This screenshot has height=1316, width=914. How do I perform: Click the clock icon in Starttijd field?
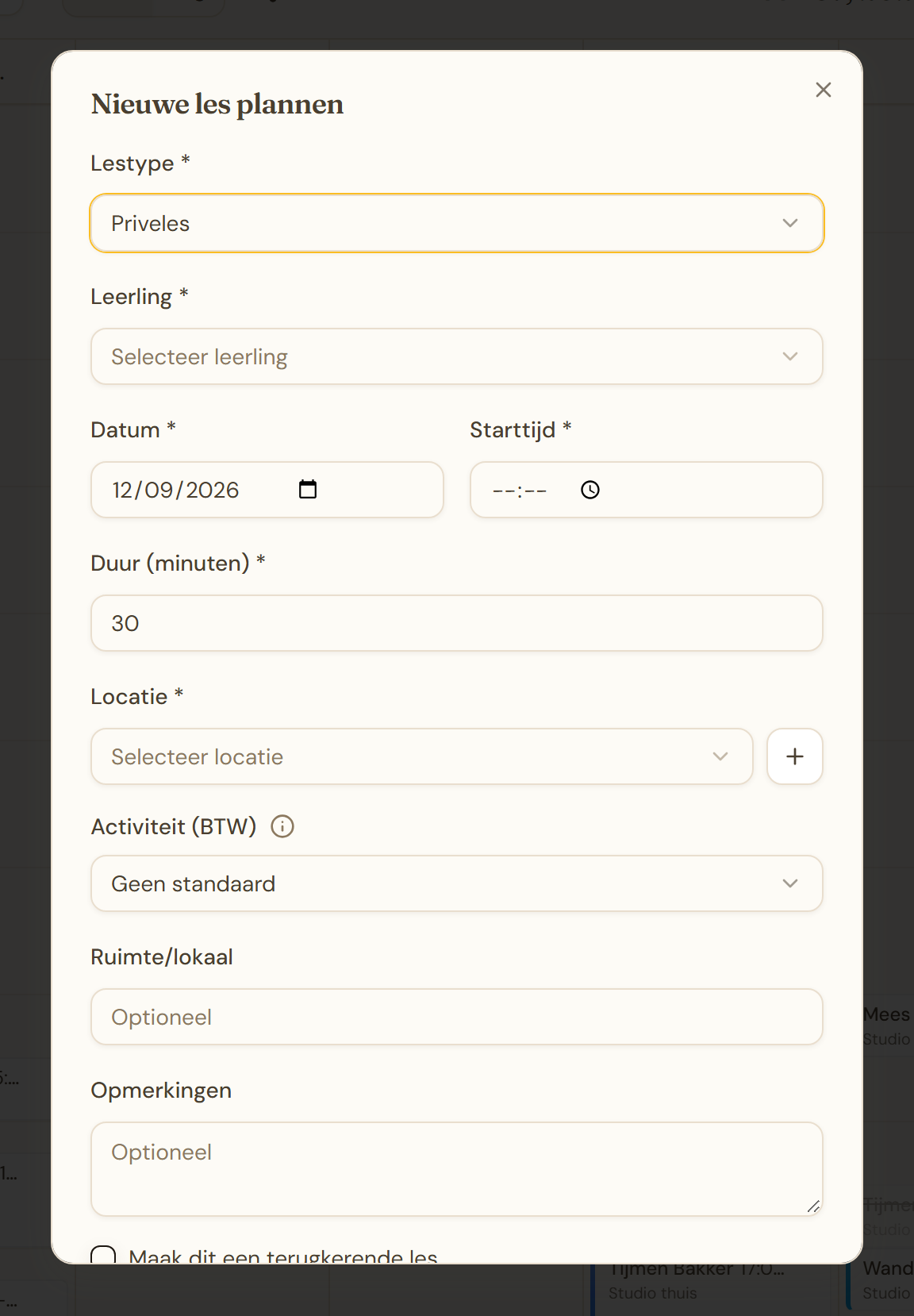point(590,490)
